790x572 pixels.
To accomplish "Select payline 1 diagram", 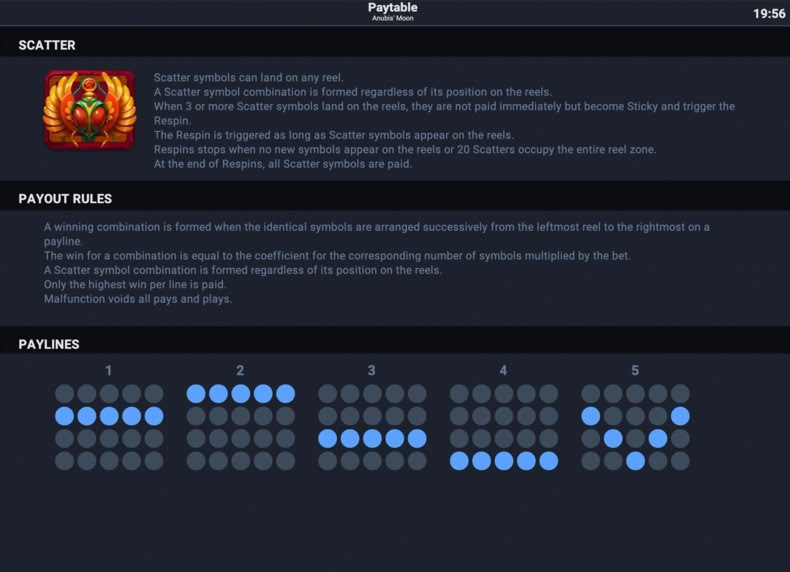I will [109, 427].
